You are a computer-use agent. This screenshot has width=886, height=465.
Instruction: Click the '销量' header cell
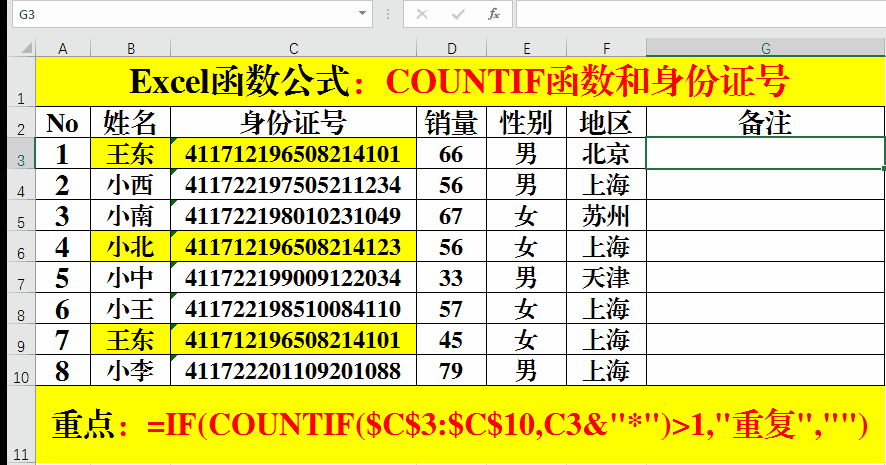coord(451,122)
